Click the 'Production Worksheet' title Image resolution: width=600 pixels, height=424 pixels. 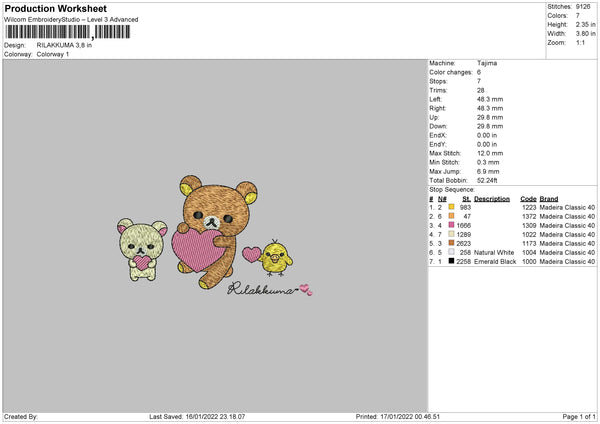[55, 8]
